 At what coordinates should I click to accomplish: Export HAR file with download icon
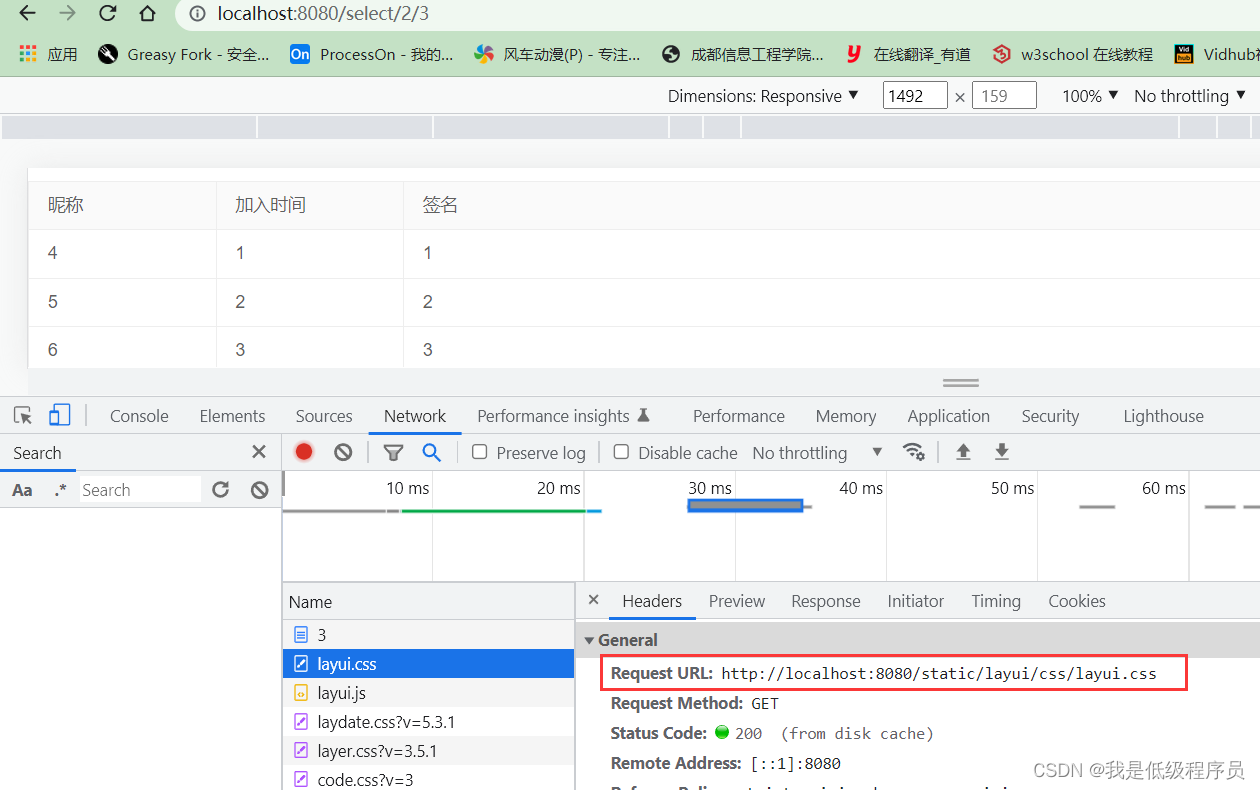tap(1002, 452)
